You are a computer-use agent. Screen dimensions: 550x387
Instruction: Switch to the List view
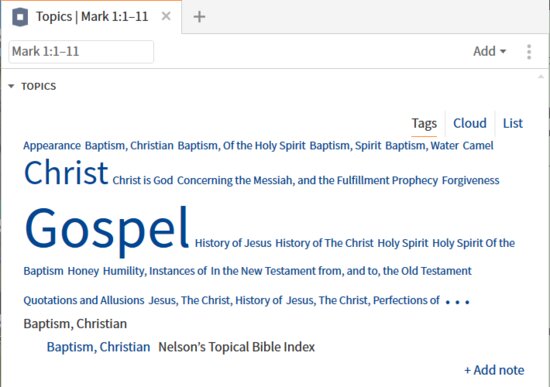click(512, 123)
